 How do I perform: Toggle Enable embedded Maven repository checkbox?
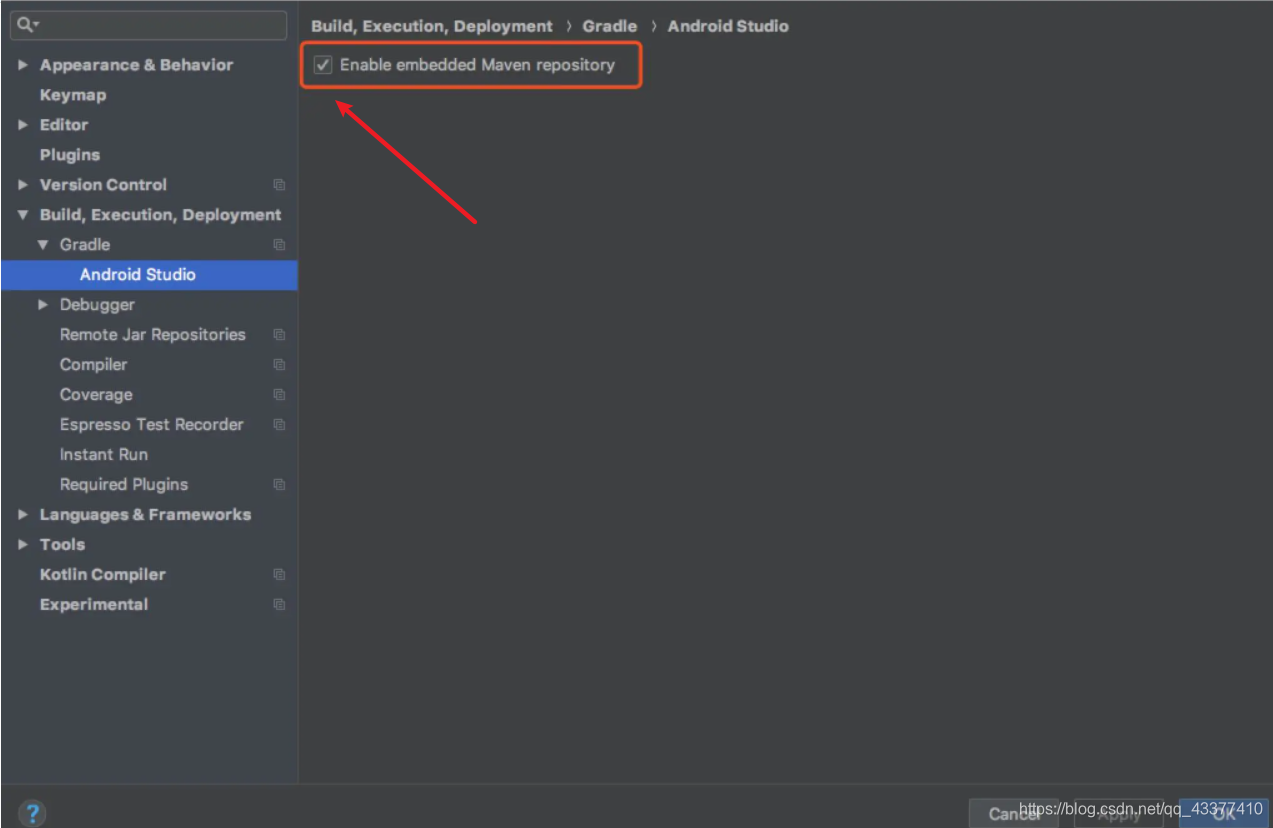click(323, 65)
